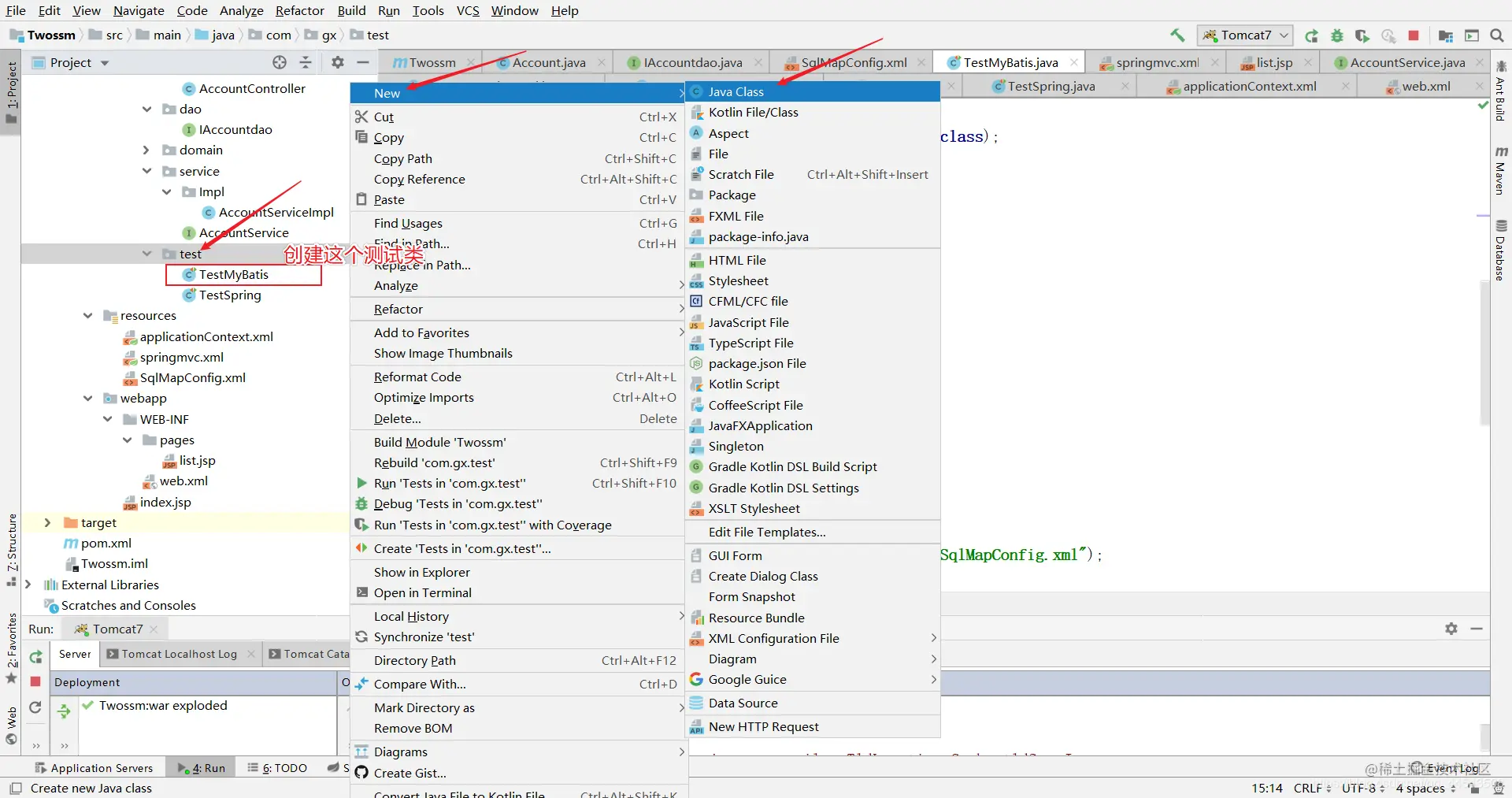
Task: Click the Search Everywhere magnifier icon
Action: point(1497,35)
